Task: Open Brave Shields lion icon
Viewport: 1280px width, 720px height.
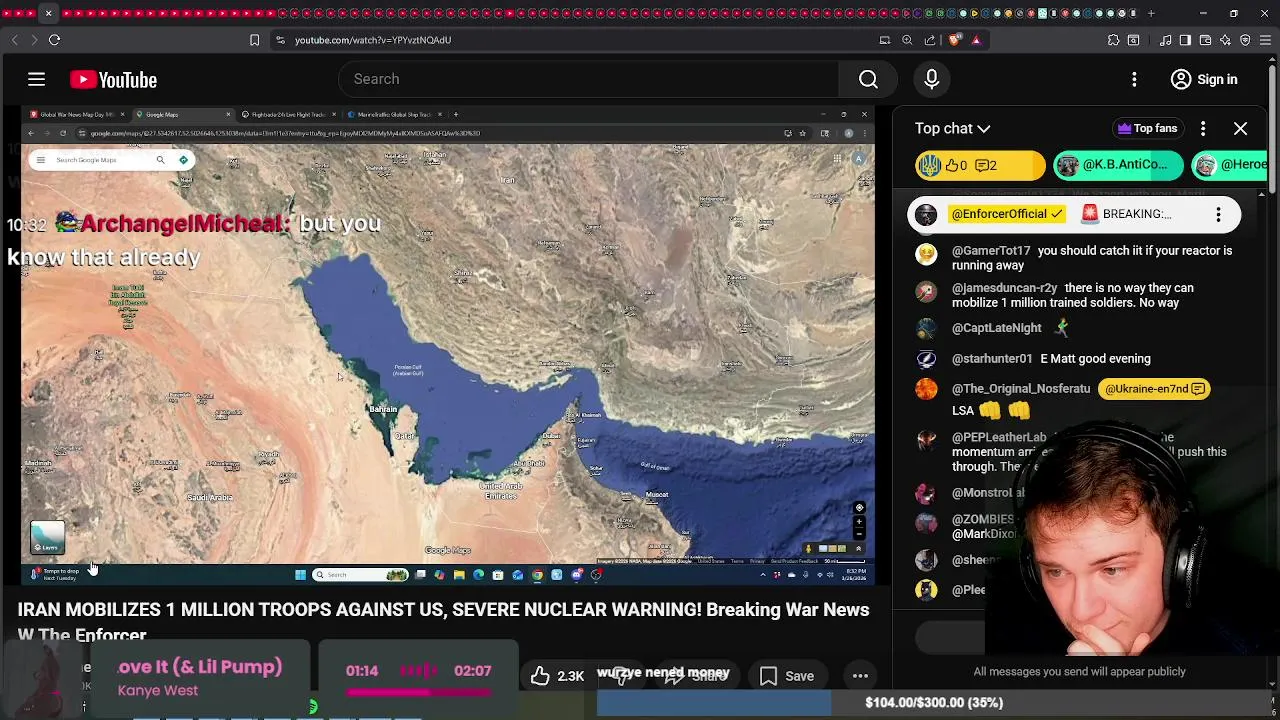Action: (954, 40)
